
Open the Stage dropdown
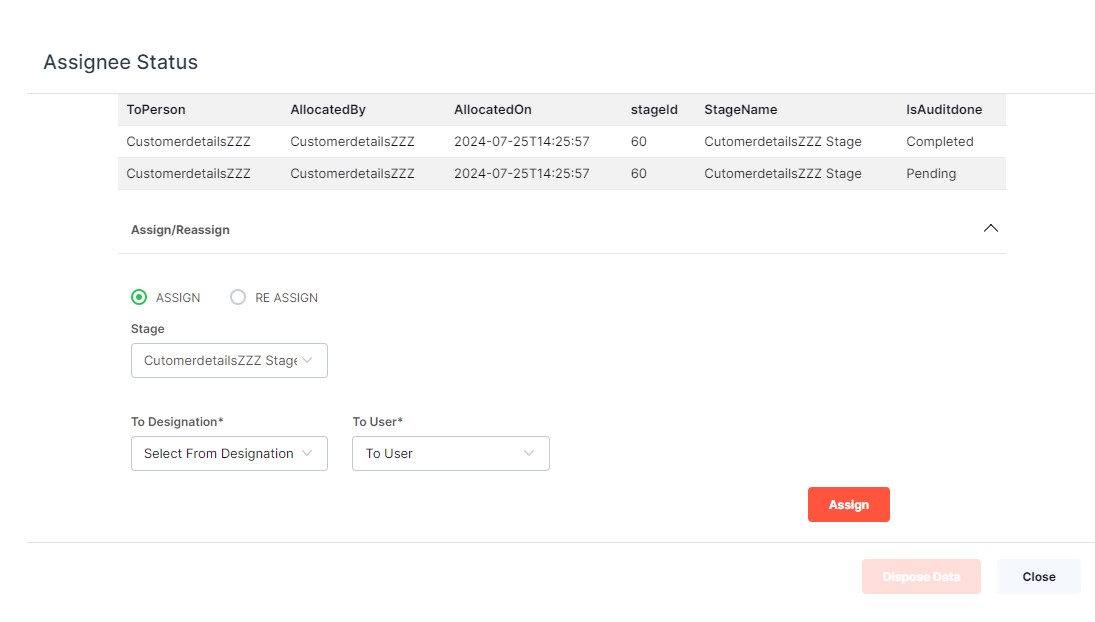[x=229, y=361]
